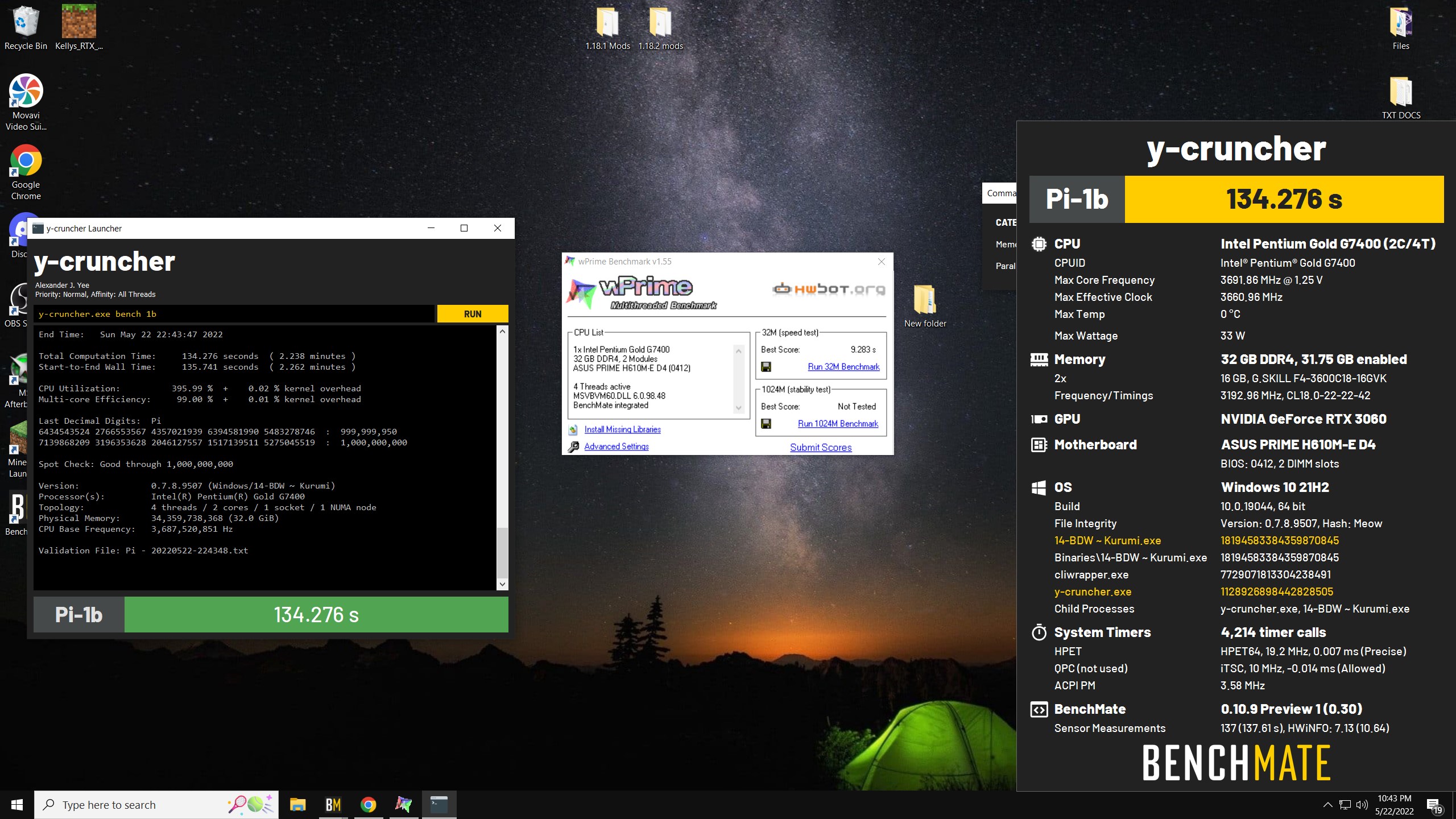The width and height of the screenshot is (1456, 819).
Task: Click the search highlights tennis illustration
Action: point(251,804)
